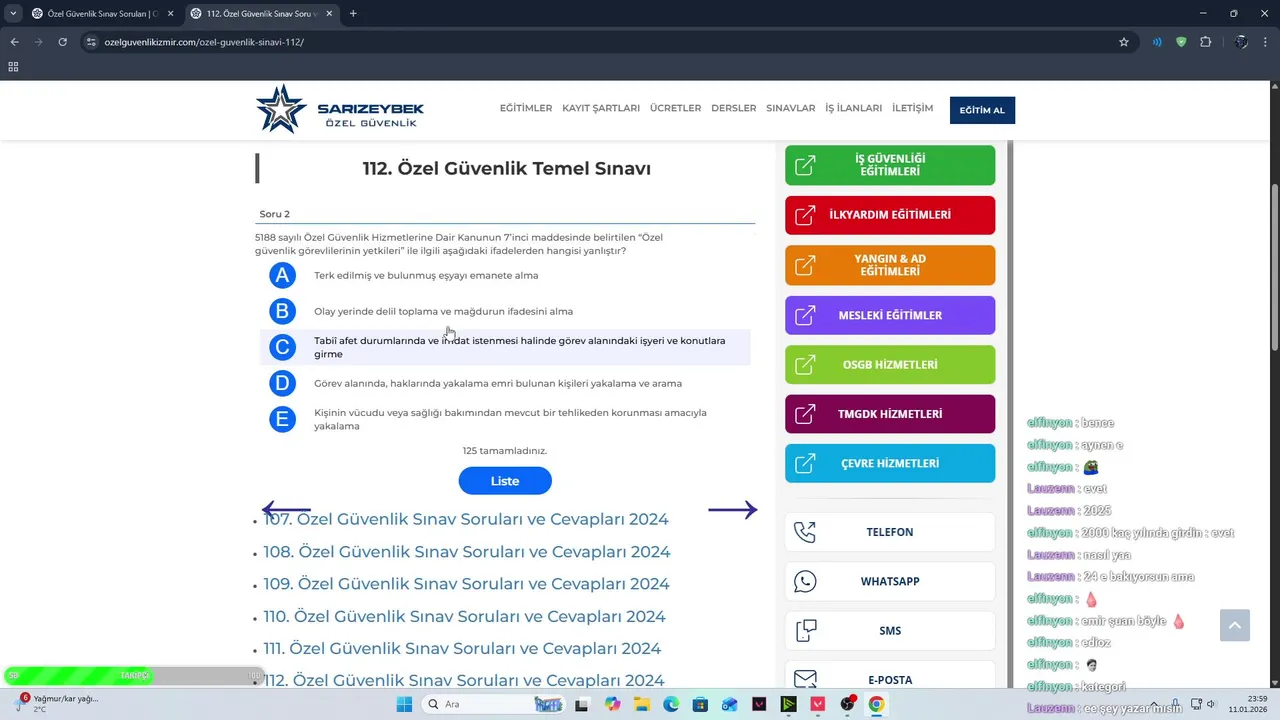Open 107. Özel Güvenlik Sınav Soruları link
Image resolution: width=1280 pixels, height=720 pixels.
pyautogui.click(x=466, y=519)
